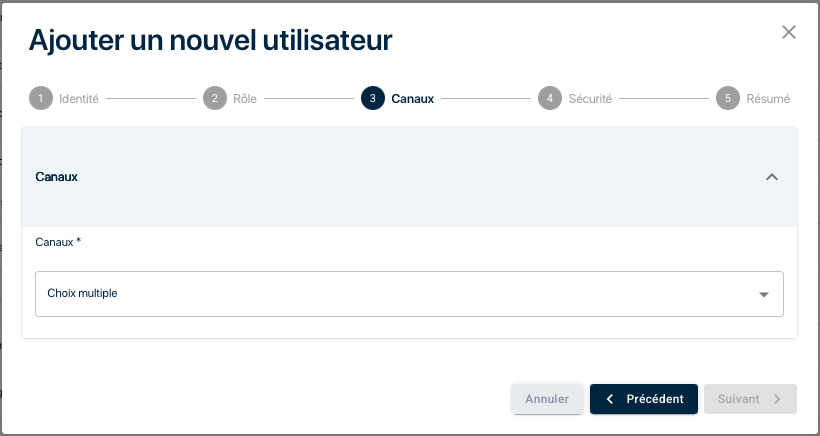Go to the Identité step label

tap(79, 99)
